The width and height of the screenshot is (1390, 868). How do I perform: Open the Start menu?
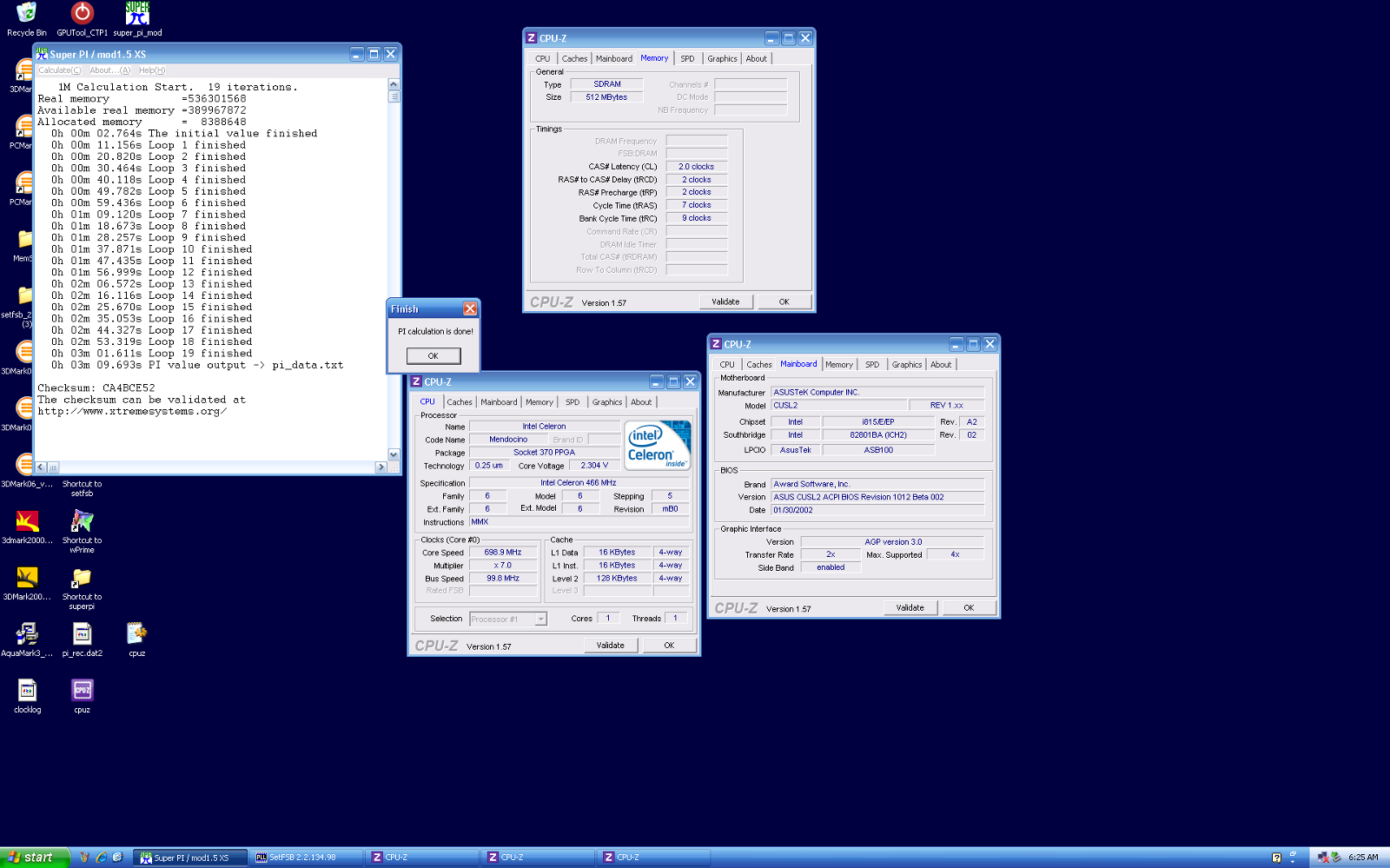(x=33, y=858)
